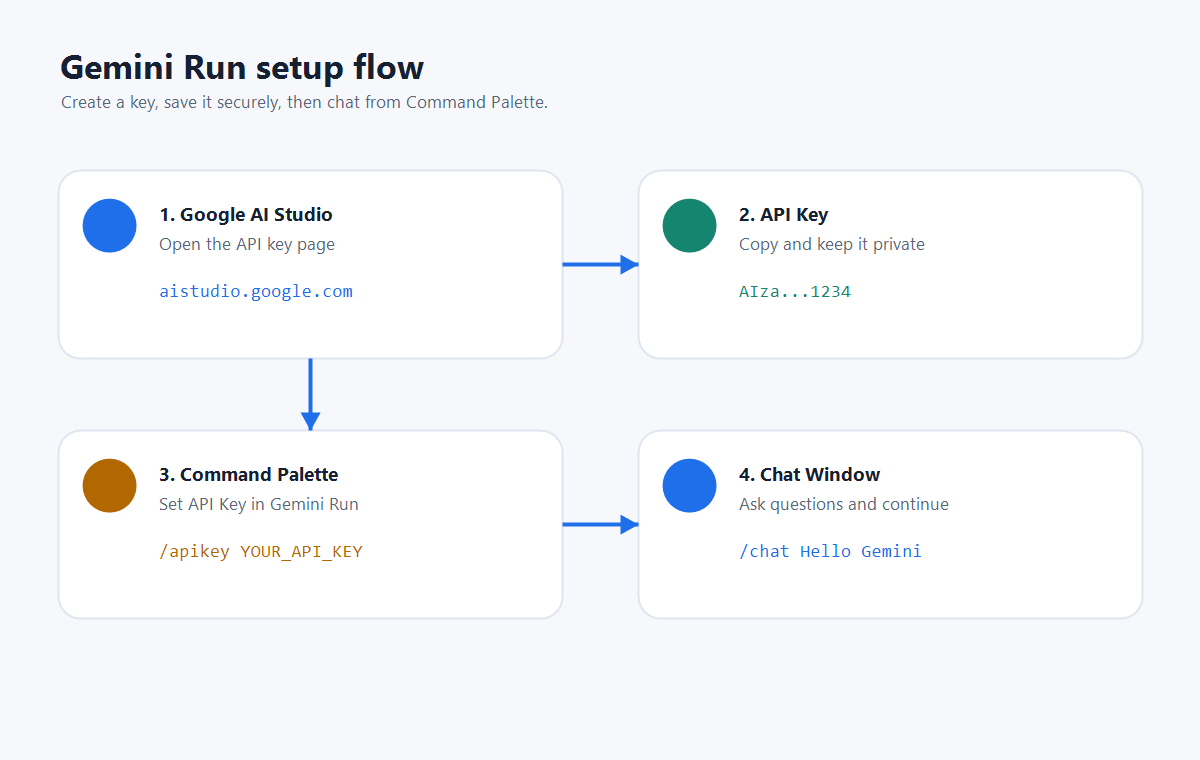The width and height of the screenshot is (1200, 760).
Task: Click the '4. Chat Window' heading
Action: pyautogui.click(x=810, y=475)
